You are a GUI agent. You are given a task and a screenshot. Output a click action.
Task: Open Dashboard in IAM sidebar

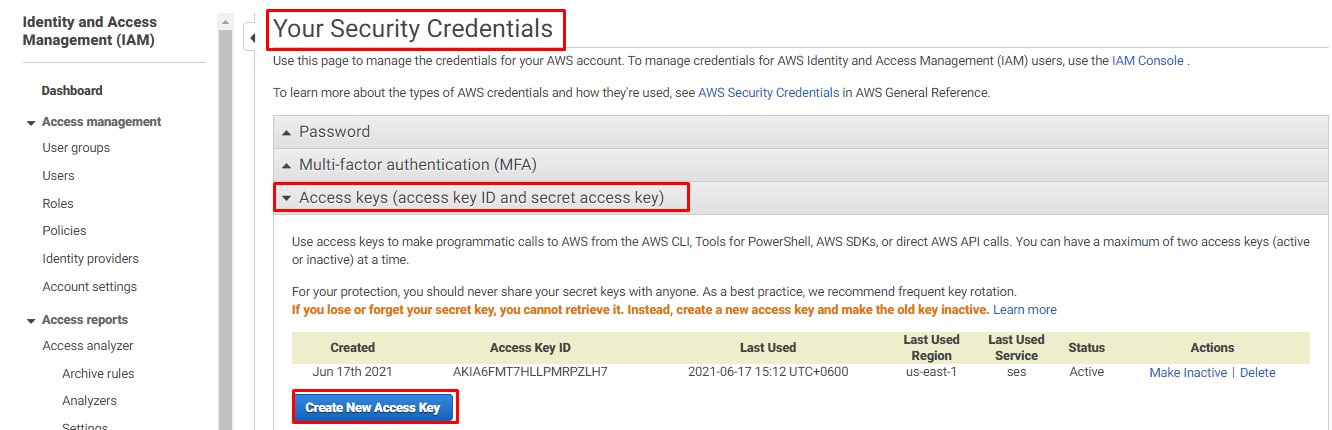pyautogui.click(x=72, y=91)
